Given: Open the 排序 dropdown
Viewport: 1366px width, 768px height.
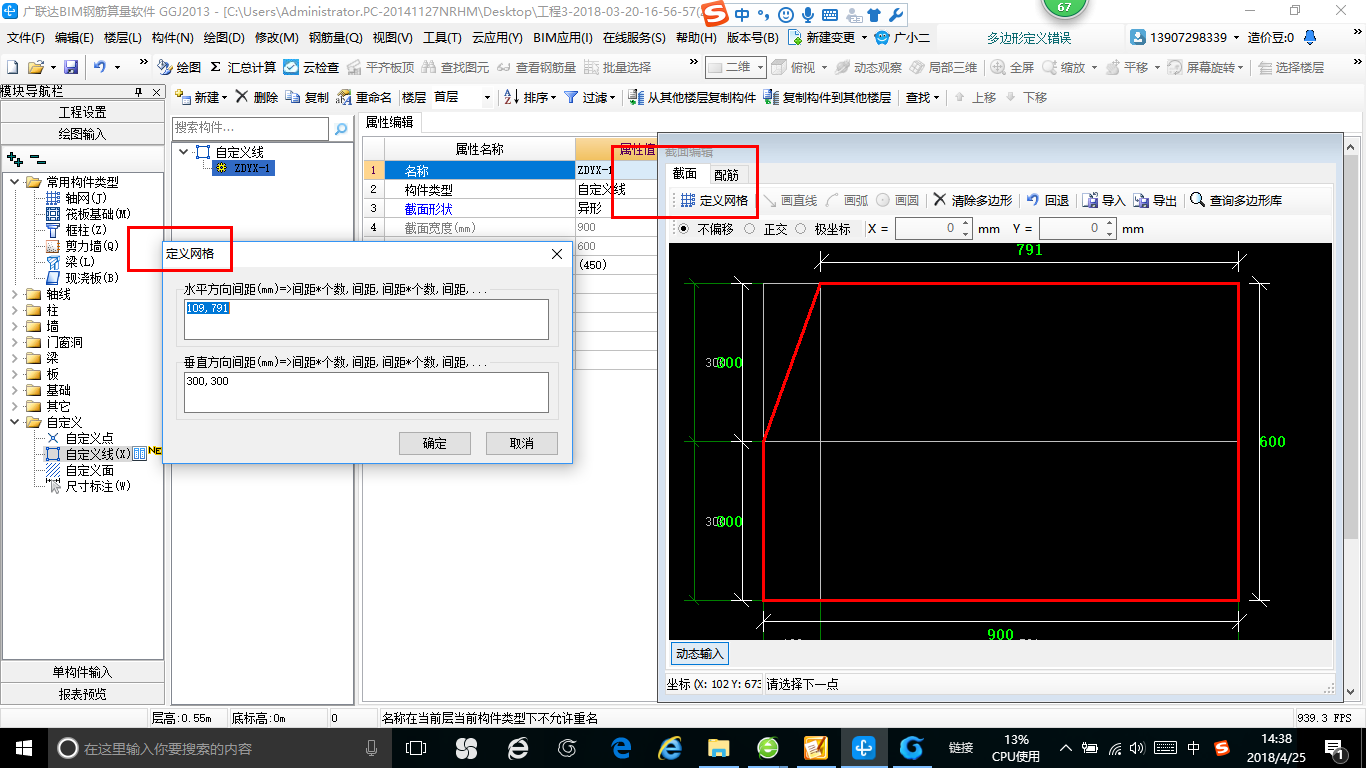Looking at the screenshot, I should click(530, 97).
